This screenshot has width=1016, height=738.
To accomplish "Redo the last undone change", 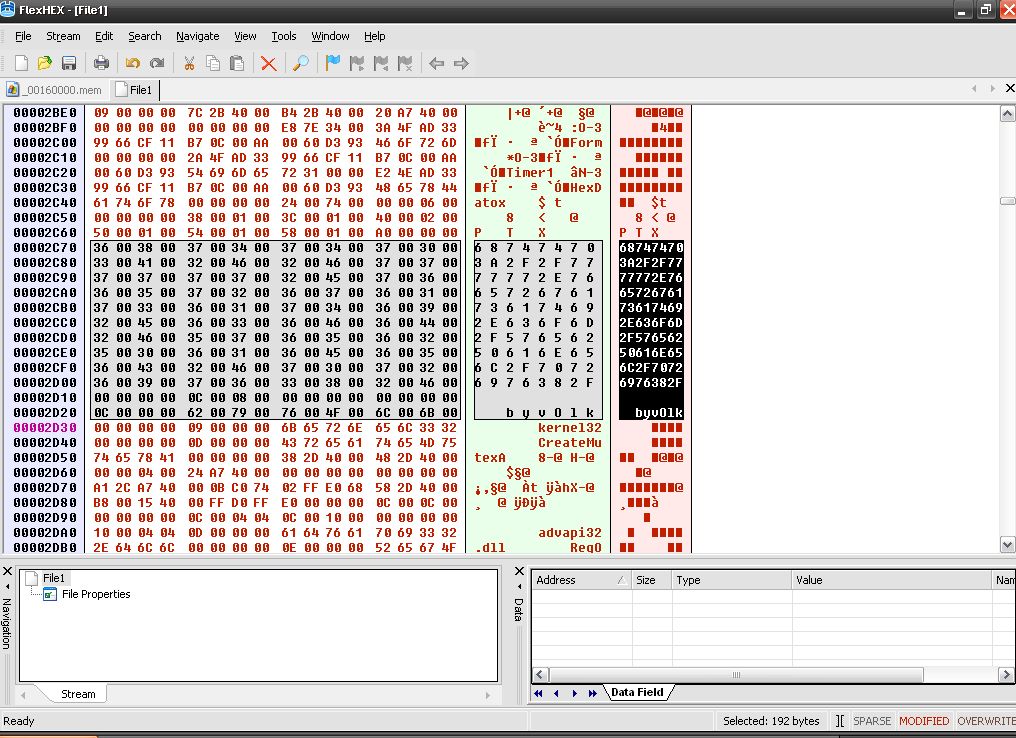I will point(157,63).
